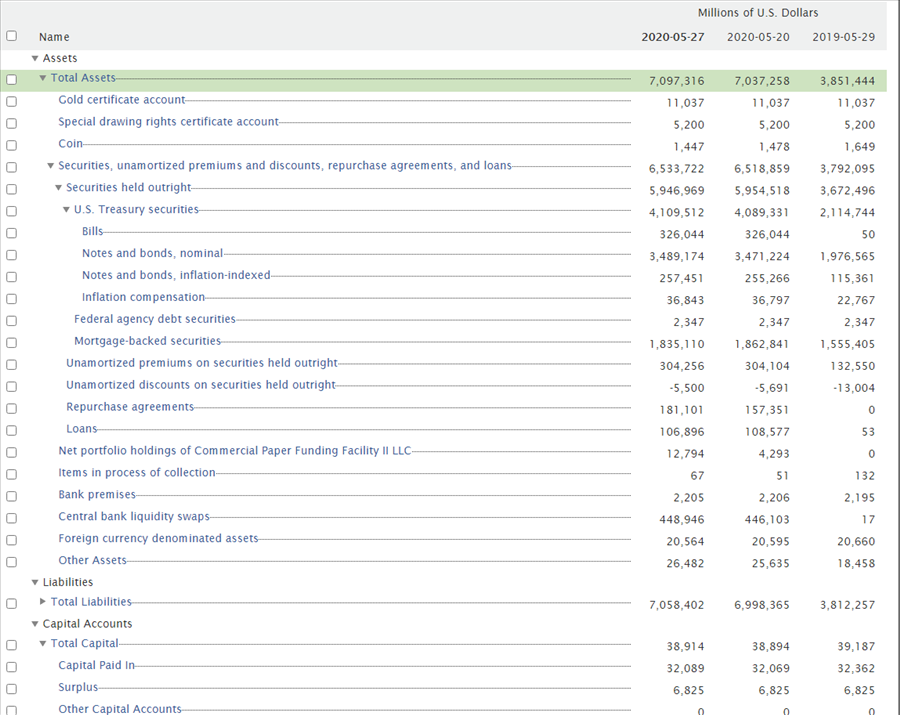Click the Liabilities section heading

point(68,582)
